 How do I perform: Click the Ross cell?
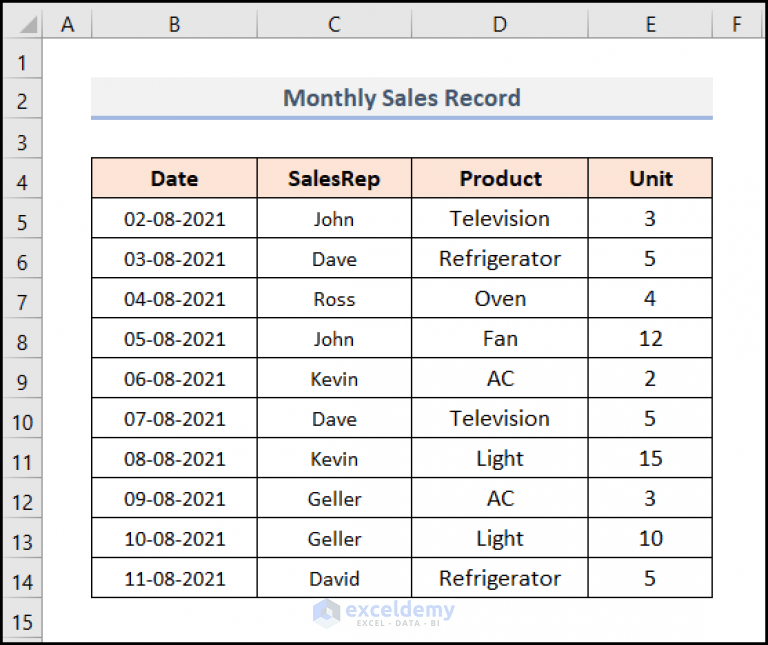coord(334,298)
